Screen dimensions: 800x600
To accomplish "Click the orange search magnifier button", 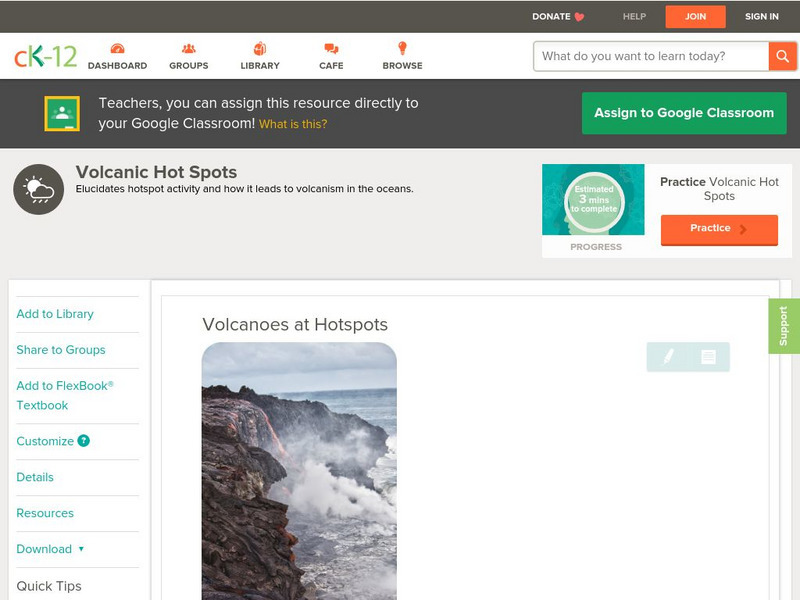I will click(x=781, y=56).
